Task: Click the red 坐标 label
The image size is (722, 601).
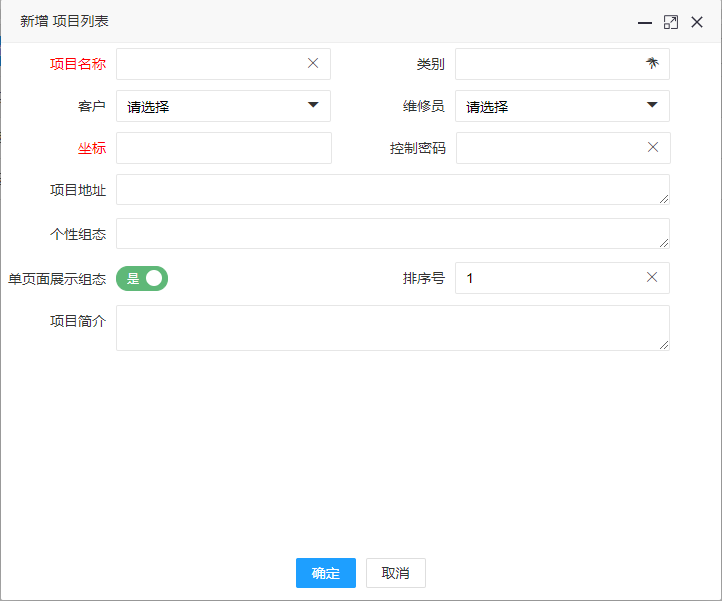Action: (x=92, y=148)
